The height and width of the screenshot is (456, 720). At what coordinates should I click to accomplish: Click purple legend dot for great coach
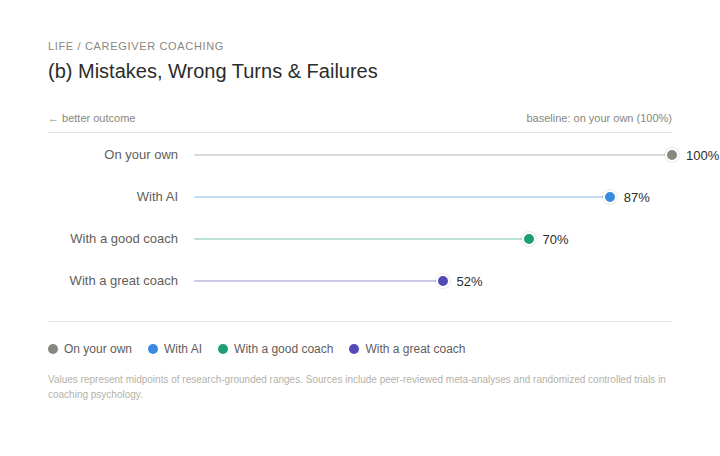coord(354,349)
